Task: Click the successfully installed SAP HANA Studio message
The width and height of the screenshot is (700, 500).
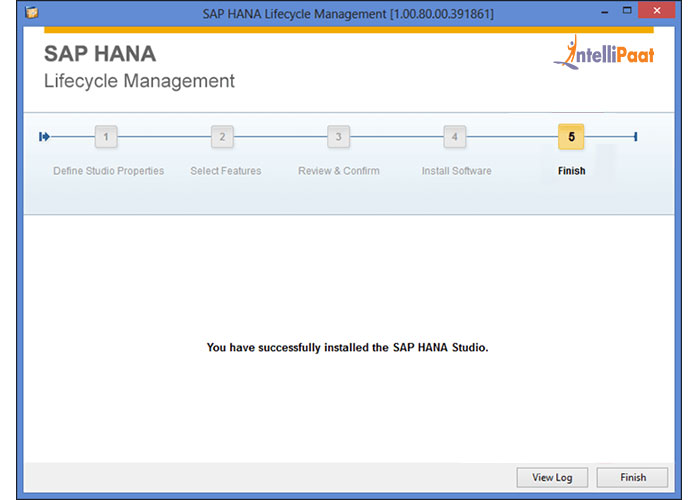Action: [x=347, y=347]
